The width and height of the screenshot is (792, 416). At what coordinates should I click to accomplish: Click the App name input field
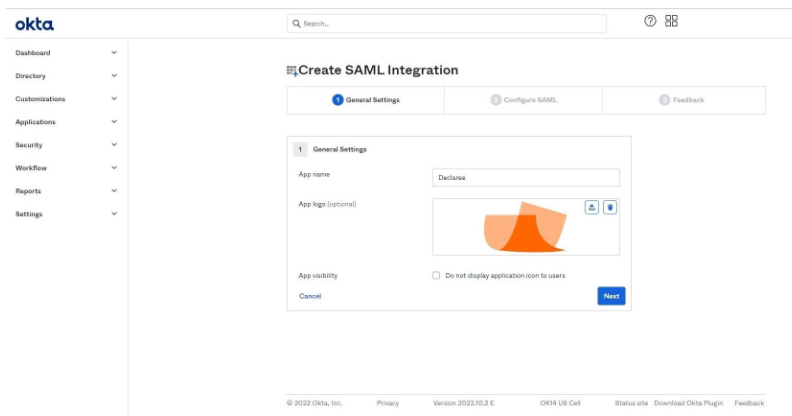[x=525, y=177]
